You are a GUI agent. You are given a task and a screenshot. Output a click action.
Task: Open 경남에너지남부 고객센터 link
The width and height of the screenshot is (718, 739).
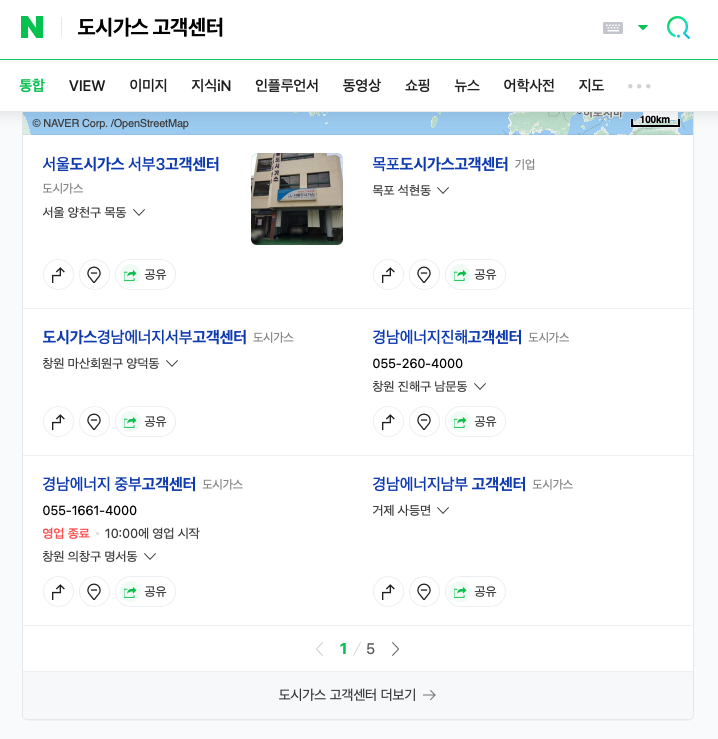(449, 484)
